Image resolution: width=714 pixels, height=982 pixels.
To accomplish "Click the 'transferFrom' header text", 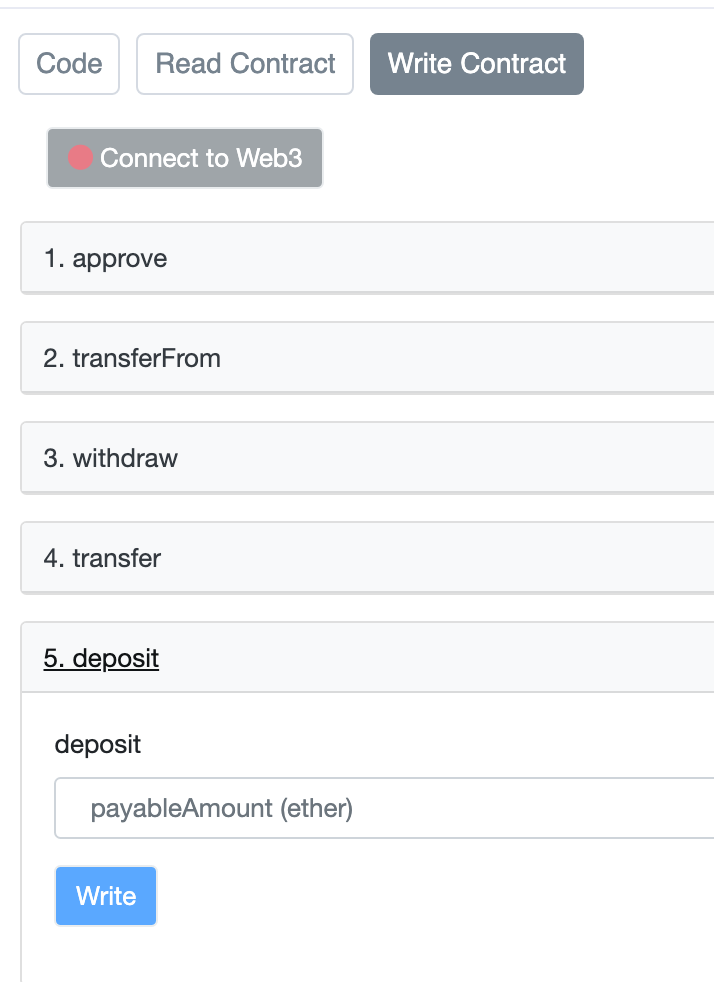I will pyautogui.click(x=146, y=358).
